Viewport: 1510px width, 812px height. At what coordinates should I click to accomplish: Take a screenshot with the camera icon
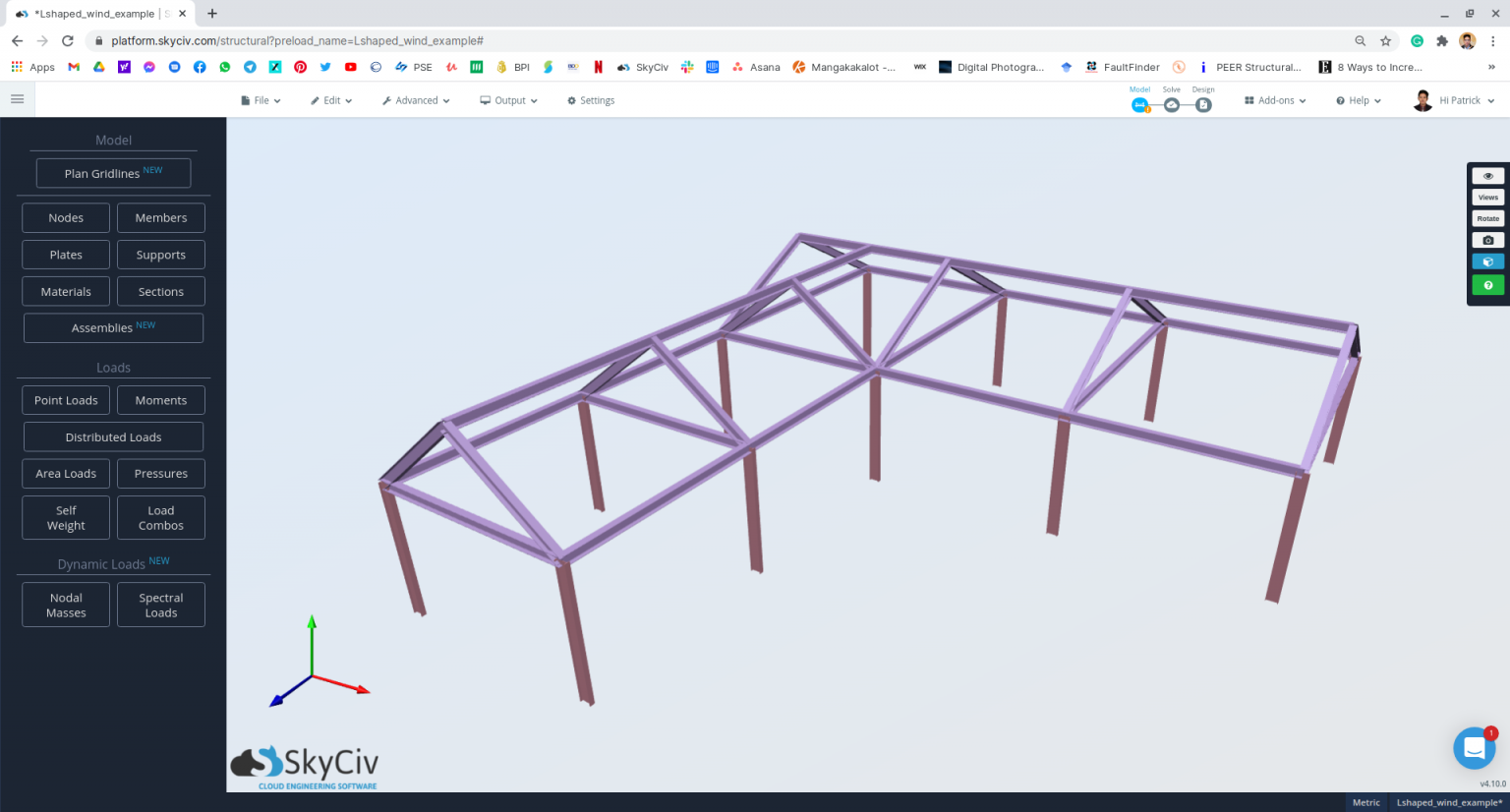1487,239
